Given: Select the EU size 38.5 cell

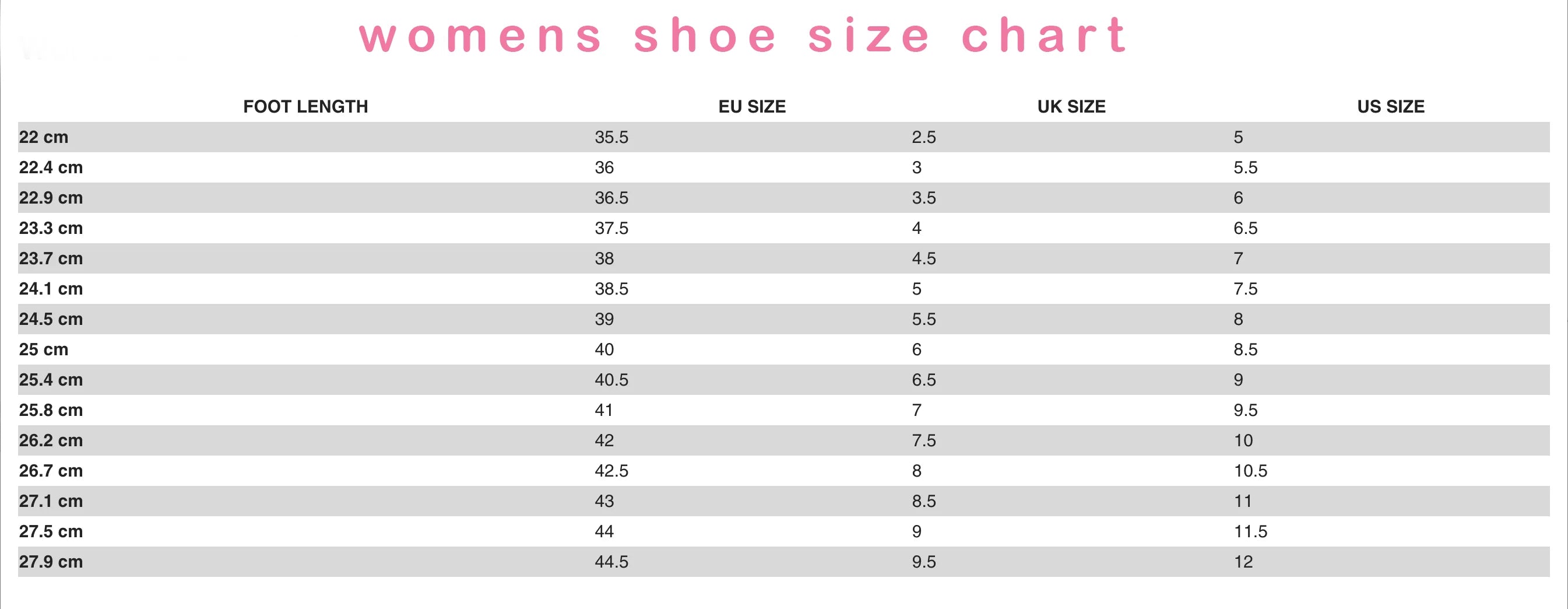Looking at the screenshot, I should tap(611, 289).
